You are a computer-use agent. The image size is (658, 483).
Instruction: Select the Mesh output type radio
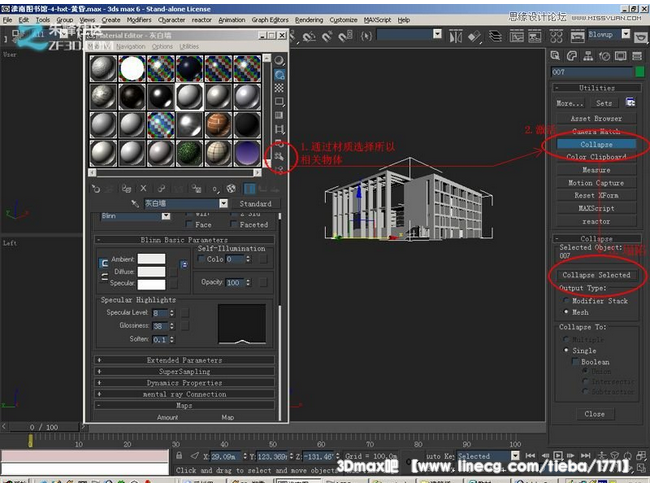566,312
